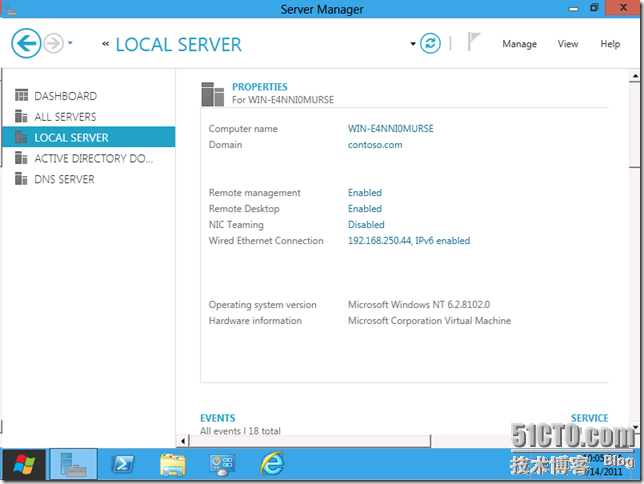Maximize the Server Manager window
The width and height of the screenshot is (644, 484).
pos(594,8)
